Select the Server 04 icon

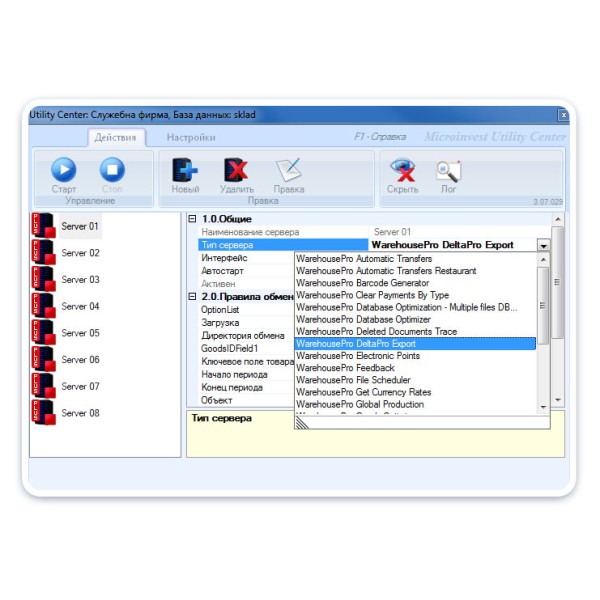click(44, 306)
